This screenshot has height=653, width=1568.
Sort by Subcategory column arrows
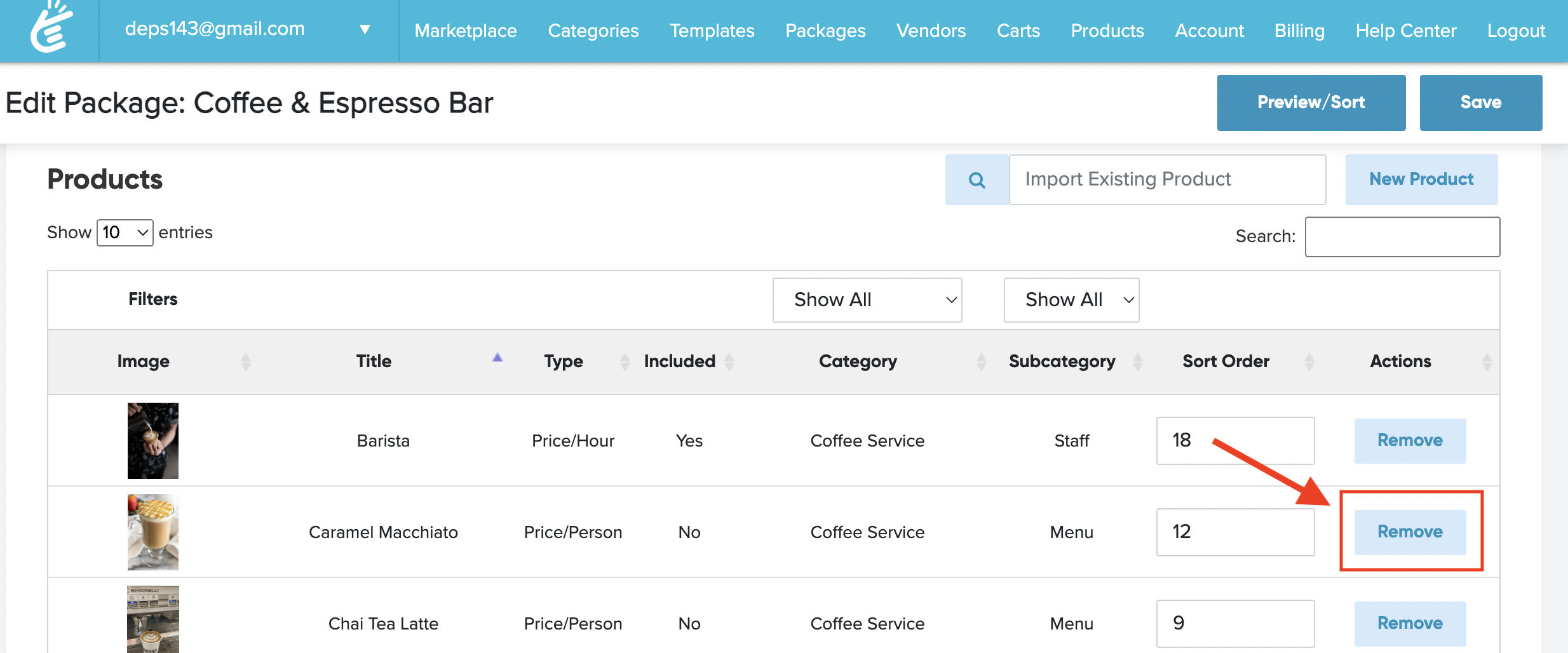pos(1137,361)
